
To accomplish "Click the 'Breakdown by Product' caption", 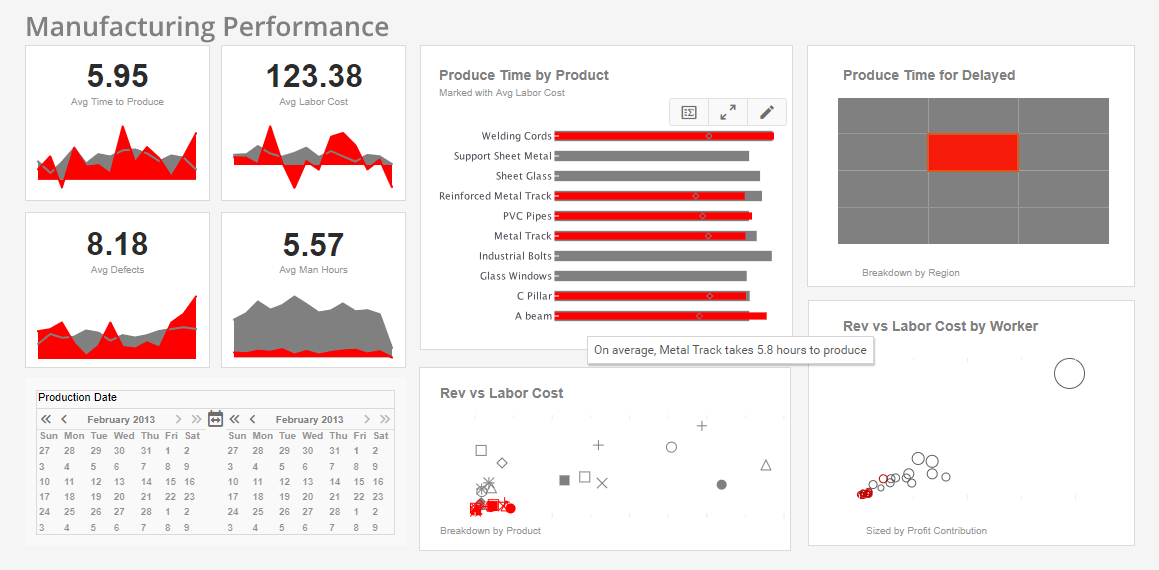I will (x=491, y=531).
